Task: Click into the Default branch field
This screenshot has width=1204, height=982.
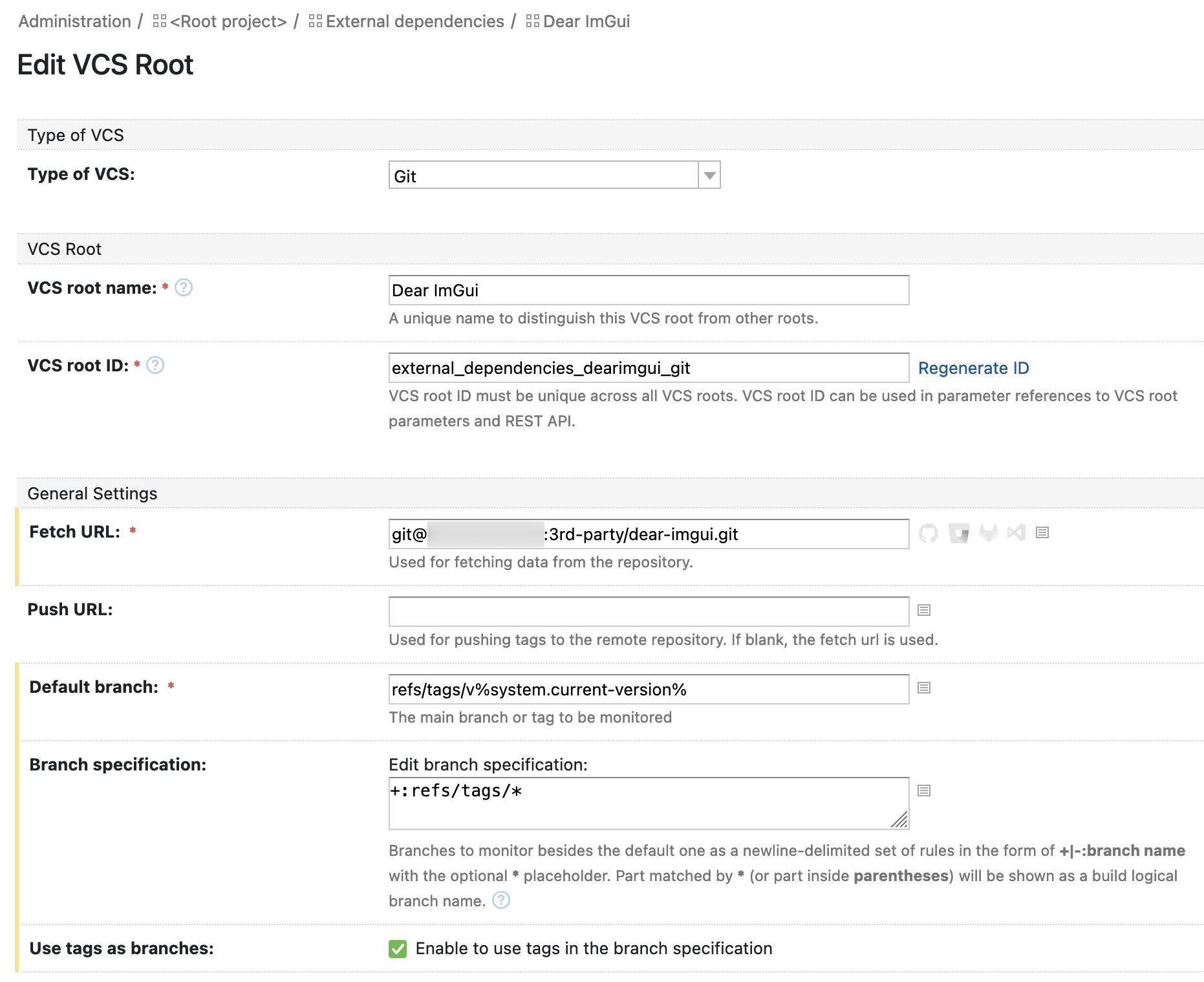Action: tap(649, 689)
